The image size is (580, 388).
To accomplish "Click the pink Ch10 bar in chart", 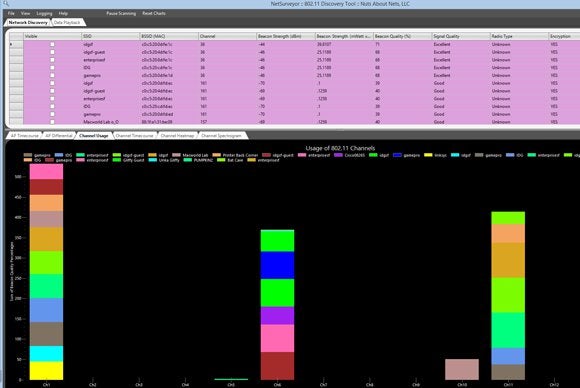I will point(462,369).
